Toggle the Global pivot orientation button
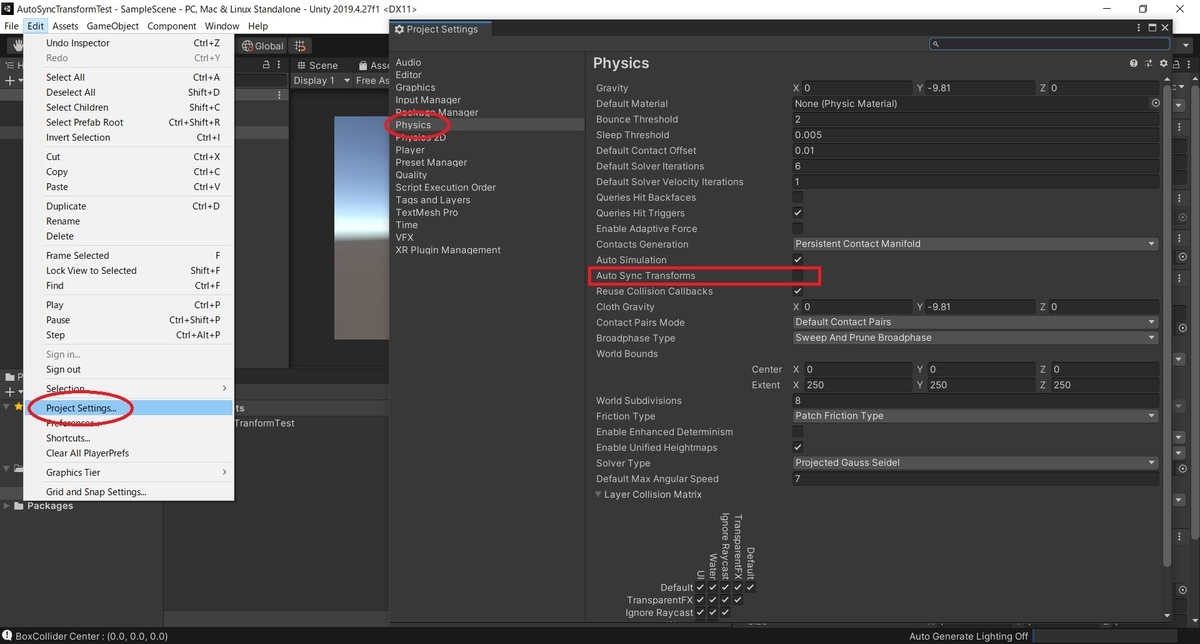Viewport: 1200px width, 644px height. [x=263, y=46]
